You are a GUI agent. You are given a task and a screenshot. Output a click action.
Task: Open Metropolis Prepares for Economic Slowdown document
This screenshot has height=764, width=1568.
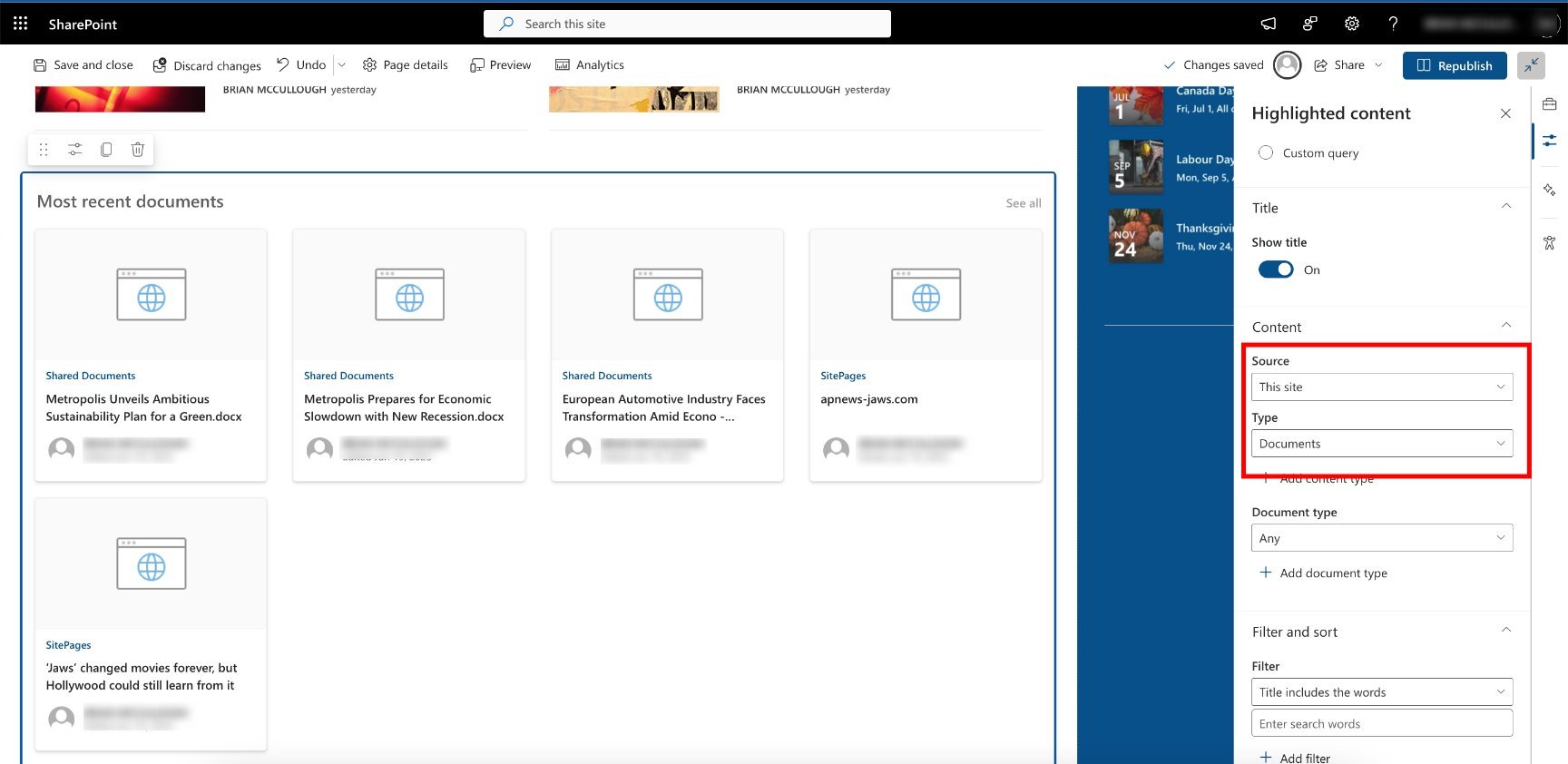[x=404, y=408]
